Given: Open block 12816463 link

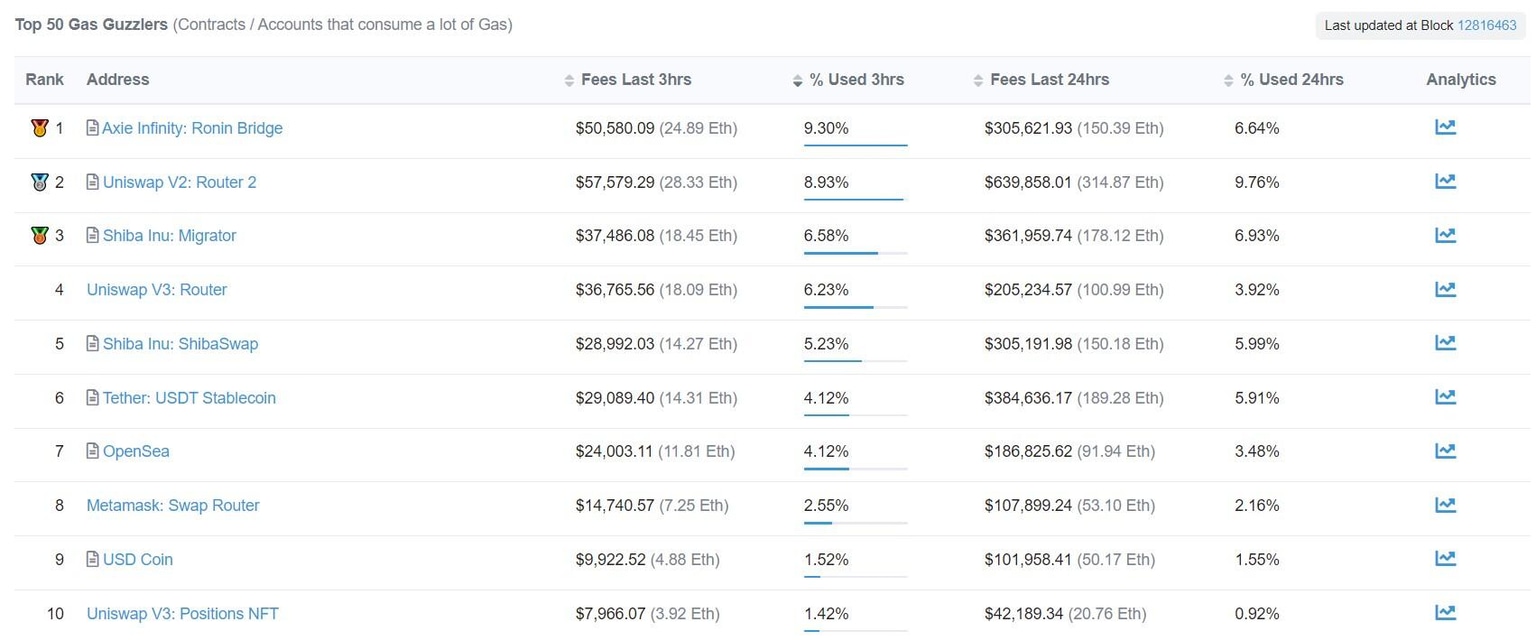Looking at the screenshot, I should click(x=1487, y=25).
